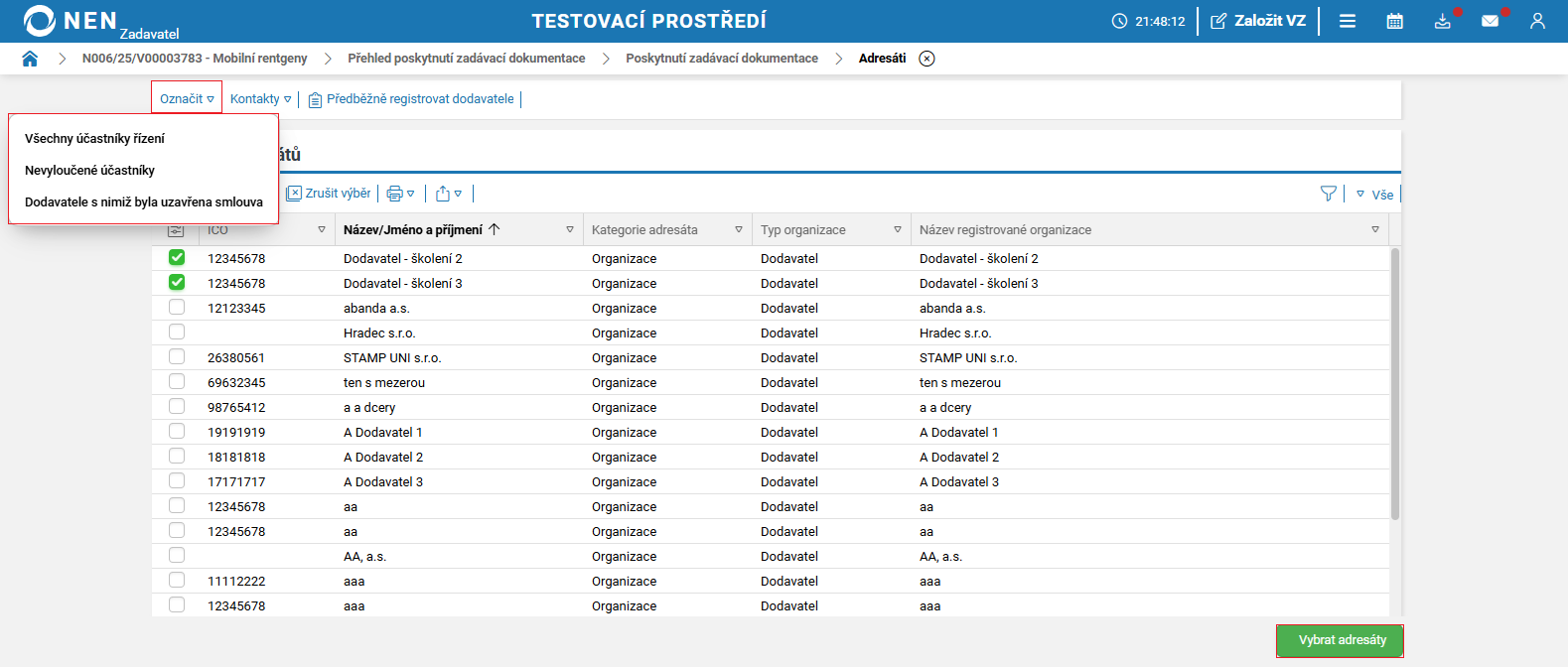The width and height of the screenshot is (1568, 667).
Task: Click IČO cell 19191919
Action: [236, 432]
